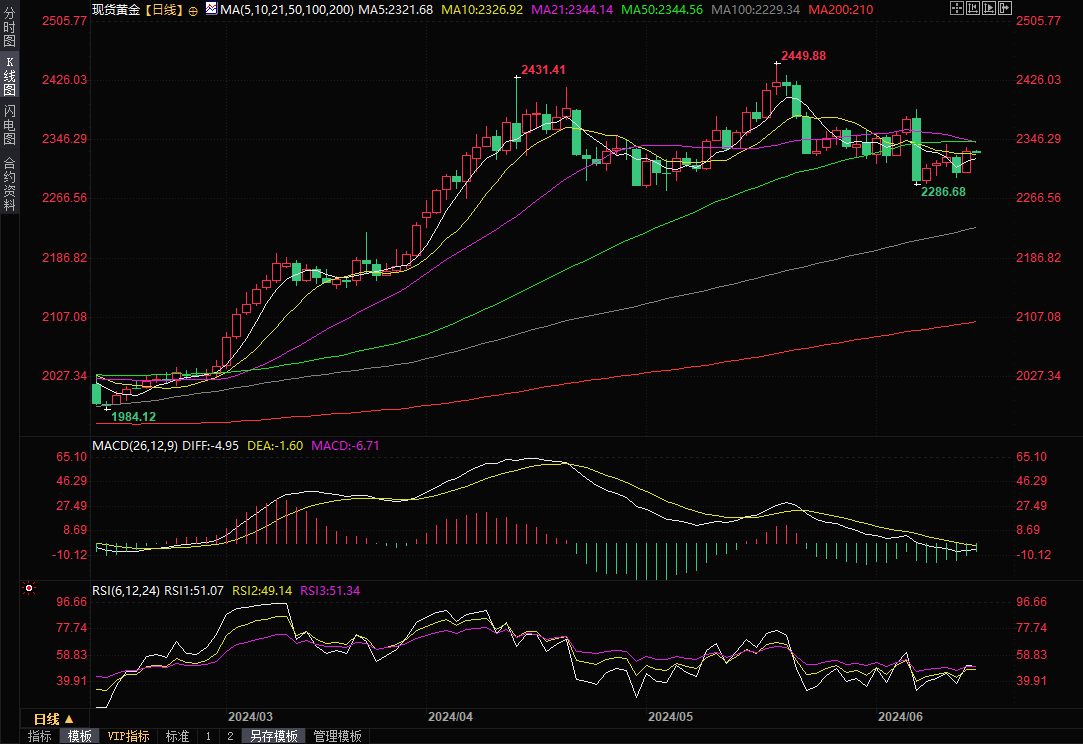1083x744 pixels.
Task: Click the jump-to-chart-start axis icon
Action: pyautogui.click(x=972, y=8)
